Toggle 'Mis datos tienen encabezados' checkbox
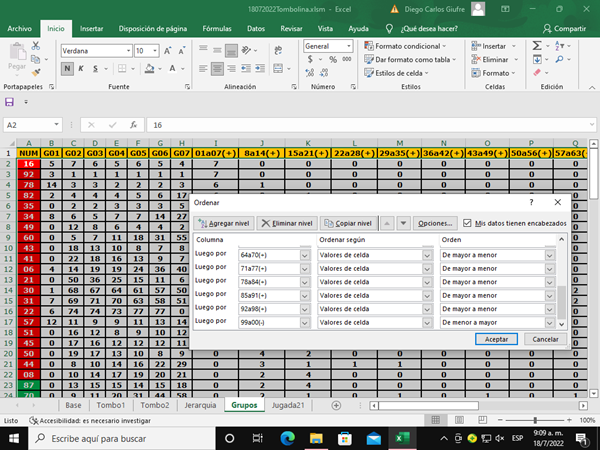600x450 pixels. pyautogui.click(x=467, y=223)
